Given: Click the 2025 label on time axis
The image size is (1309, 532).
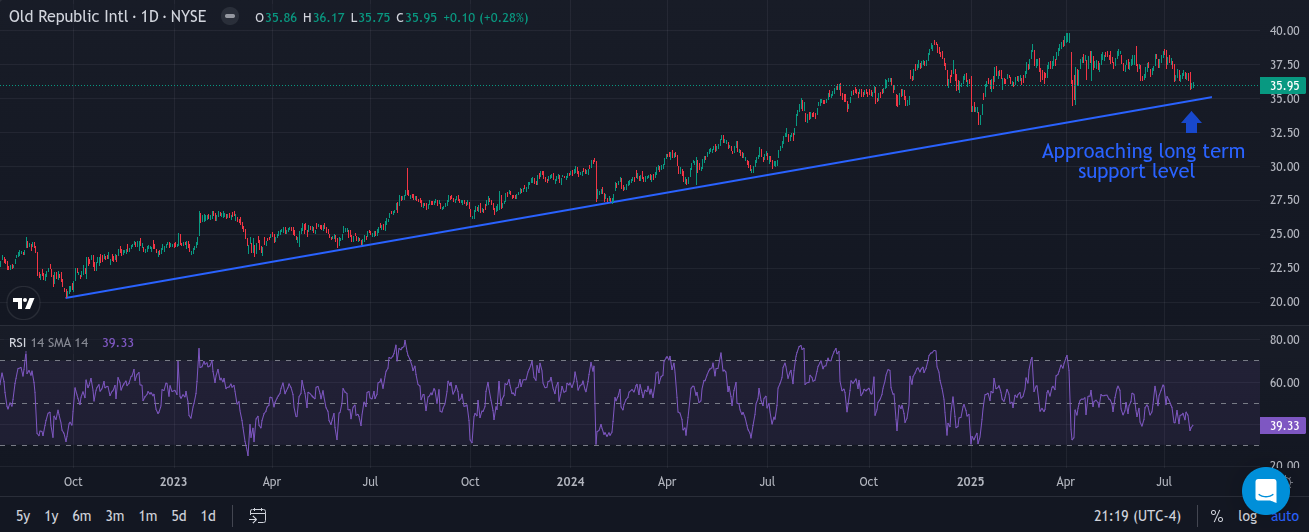Looking at the screenshot, I should [x=970, y=481].
